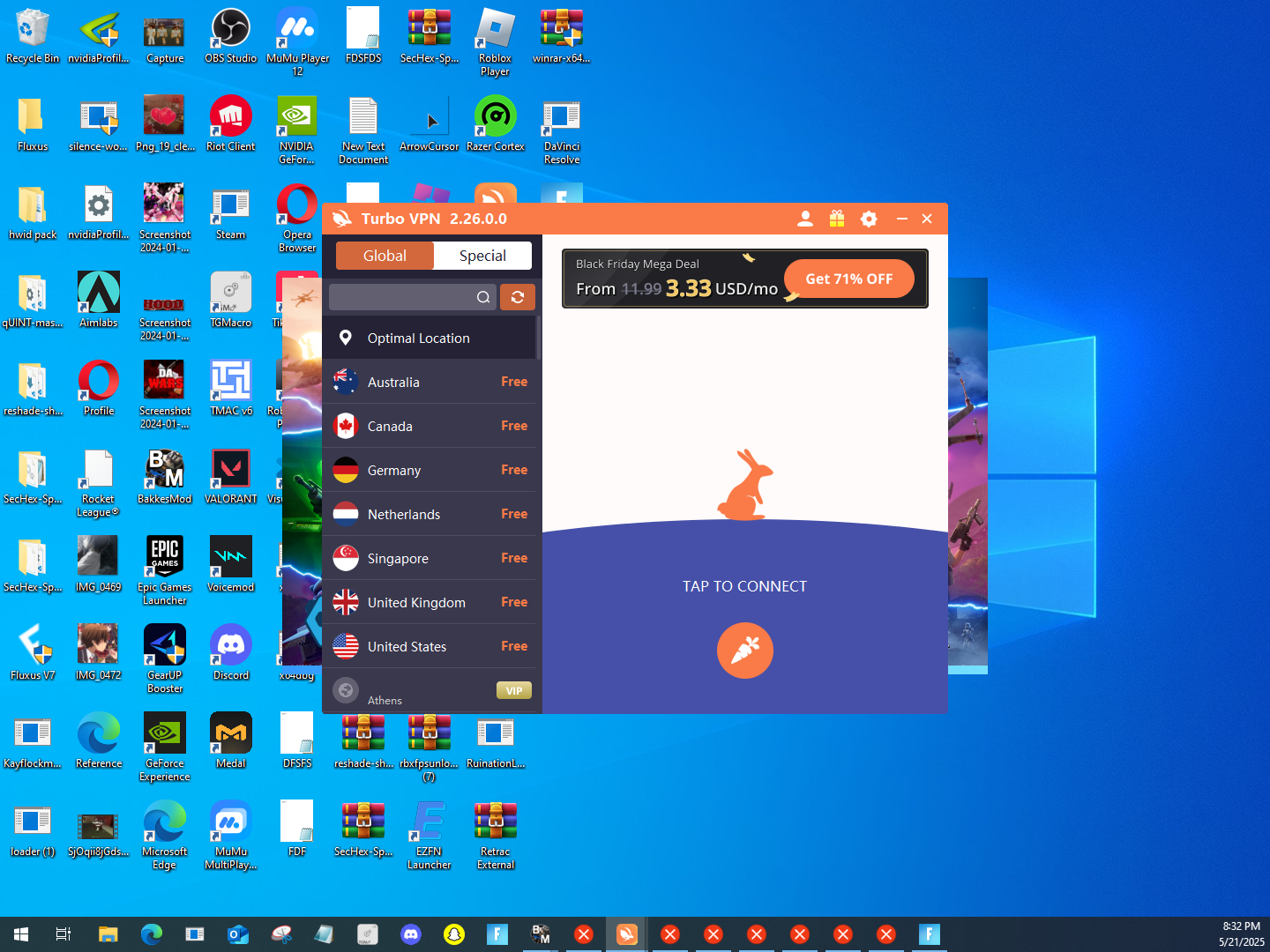Select the Epic Games Launcher icon
This screenshot has height=952, width=1270.
[165, 571]
